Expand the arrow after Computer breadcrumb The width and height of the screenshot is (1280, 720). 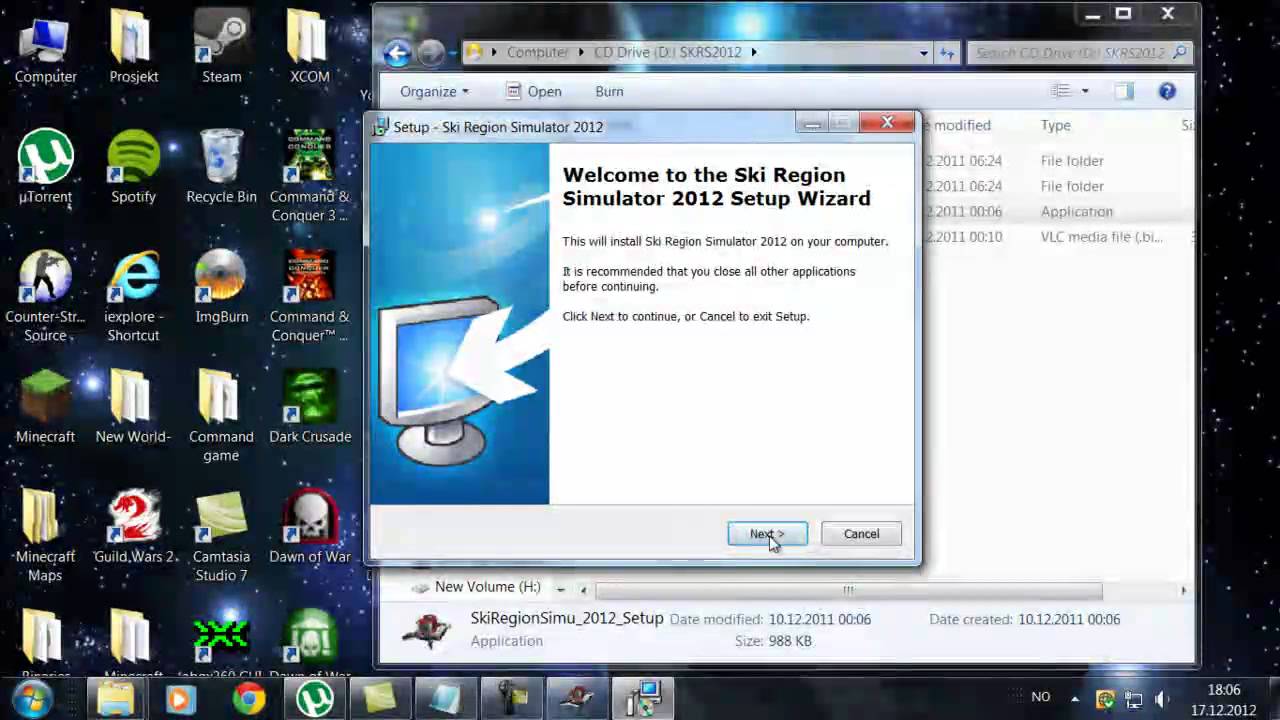coord(579,52)
